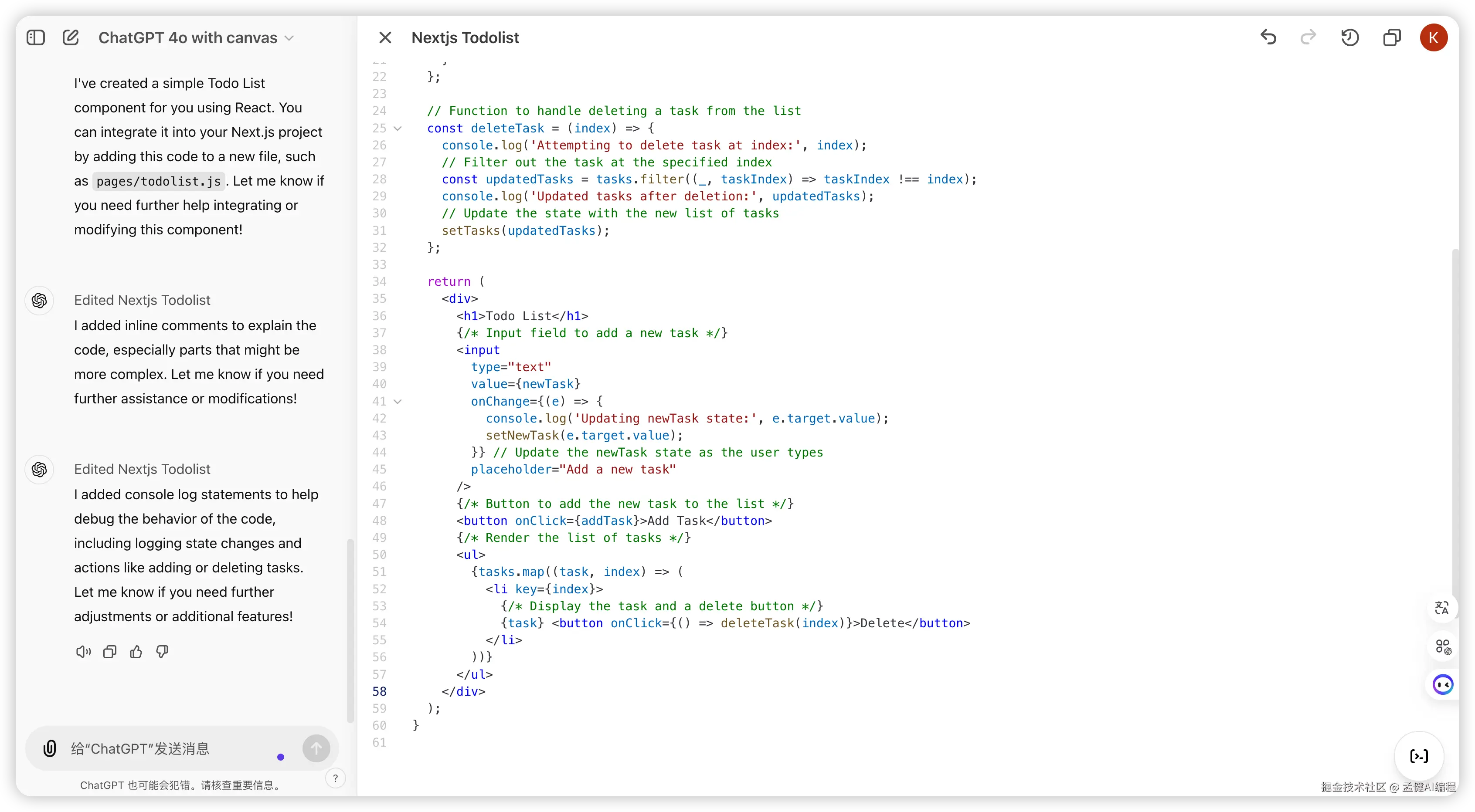Give thumbs down to response
1475x812 pixels.
[162, 652]
